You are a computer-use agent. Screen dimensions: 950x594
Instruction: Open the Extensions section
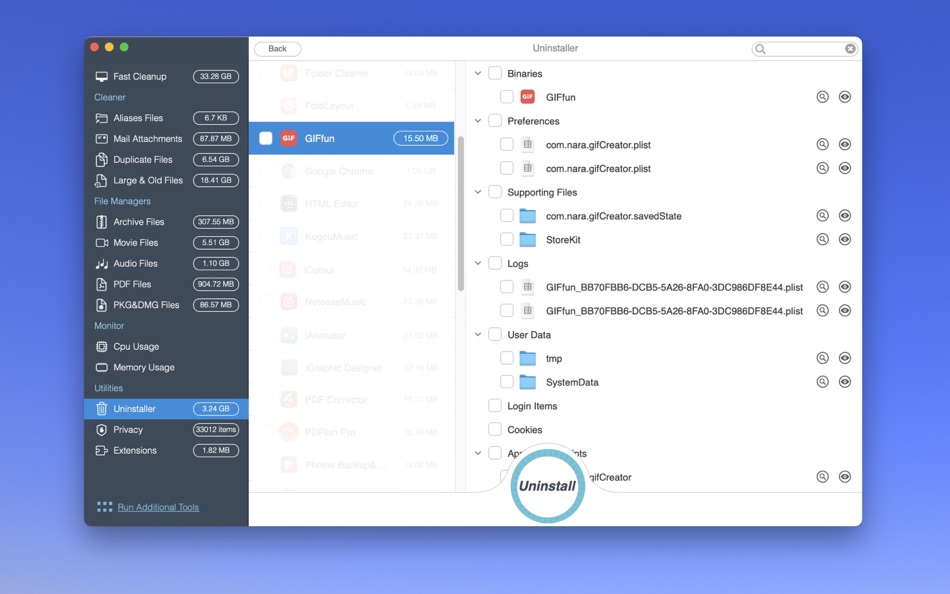pyautogui.click(x=167, y=450)
